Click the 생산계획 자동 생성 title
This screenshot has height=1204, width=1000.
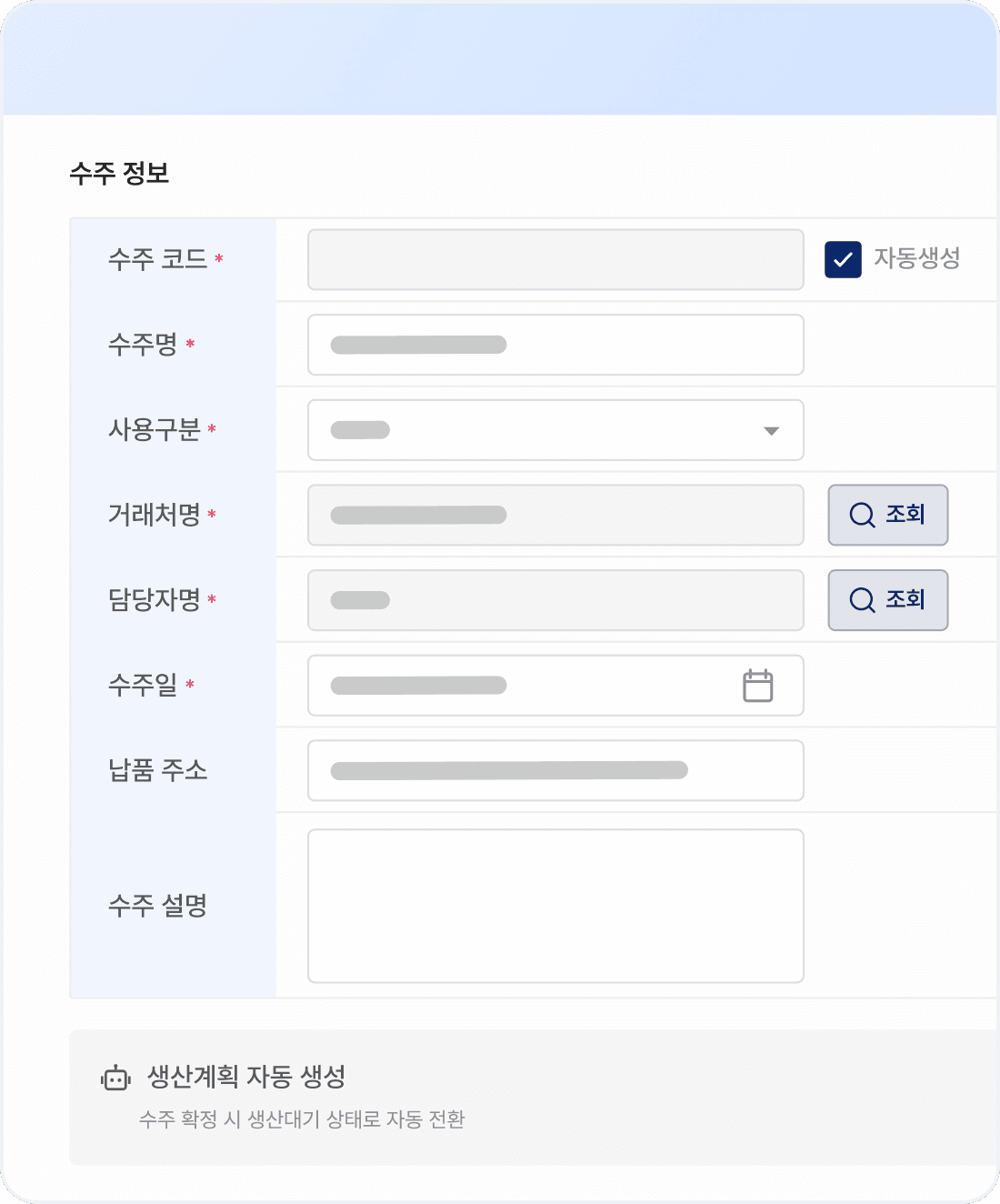[246, 1077]
